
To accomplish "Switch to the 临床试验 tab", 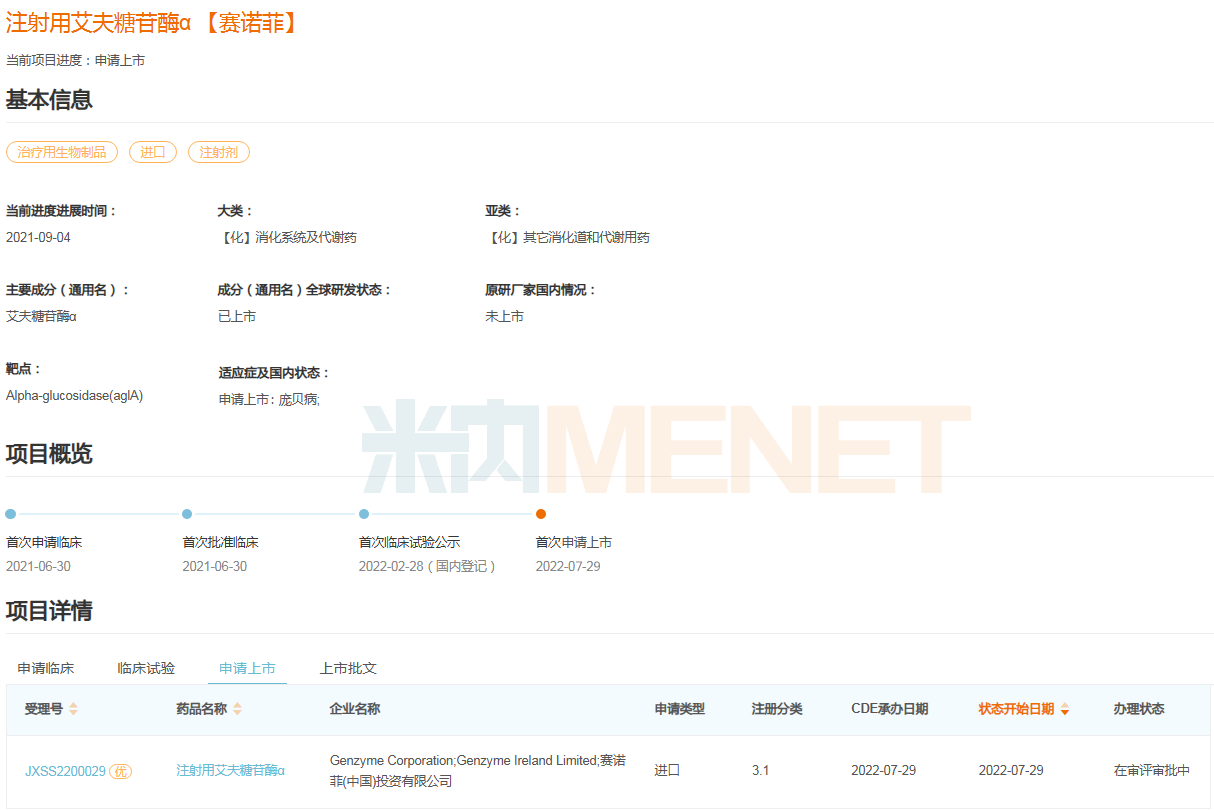I will 146,668.
